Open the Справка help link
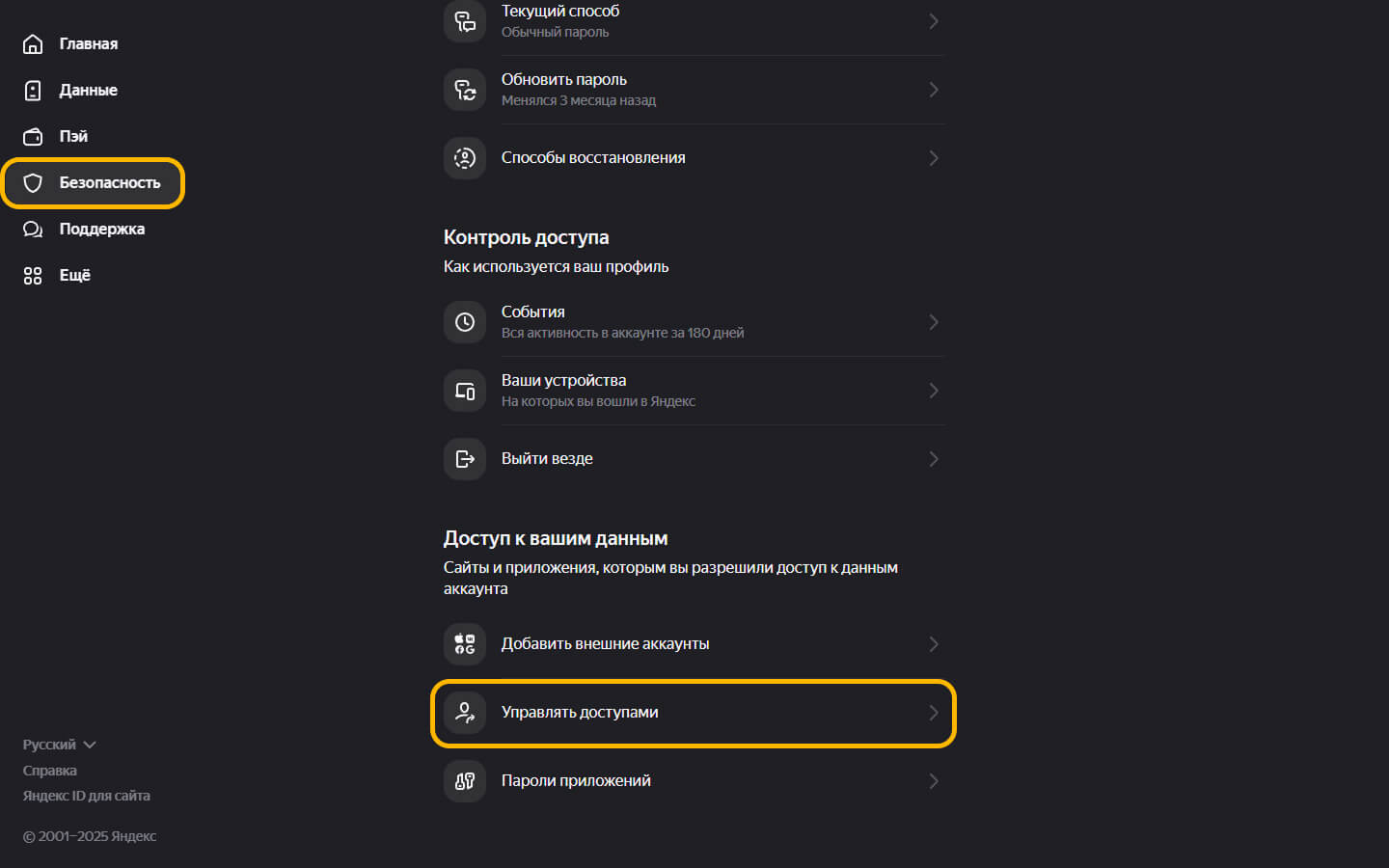Viewport: 1389px width, 868px height. pyautogui.click(x=50, y=771)
